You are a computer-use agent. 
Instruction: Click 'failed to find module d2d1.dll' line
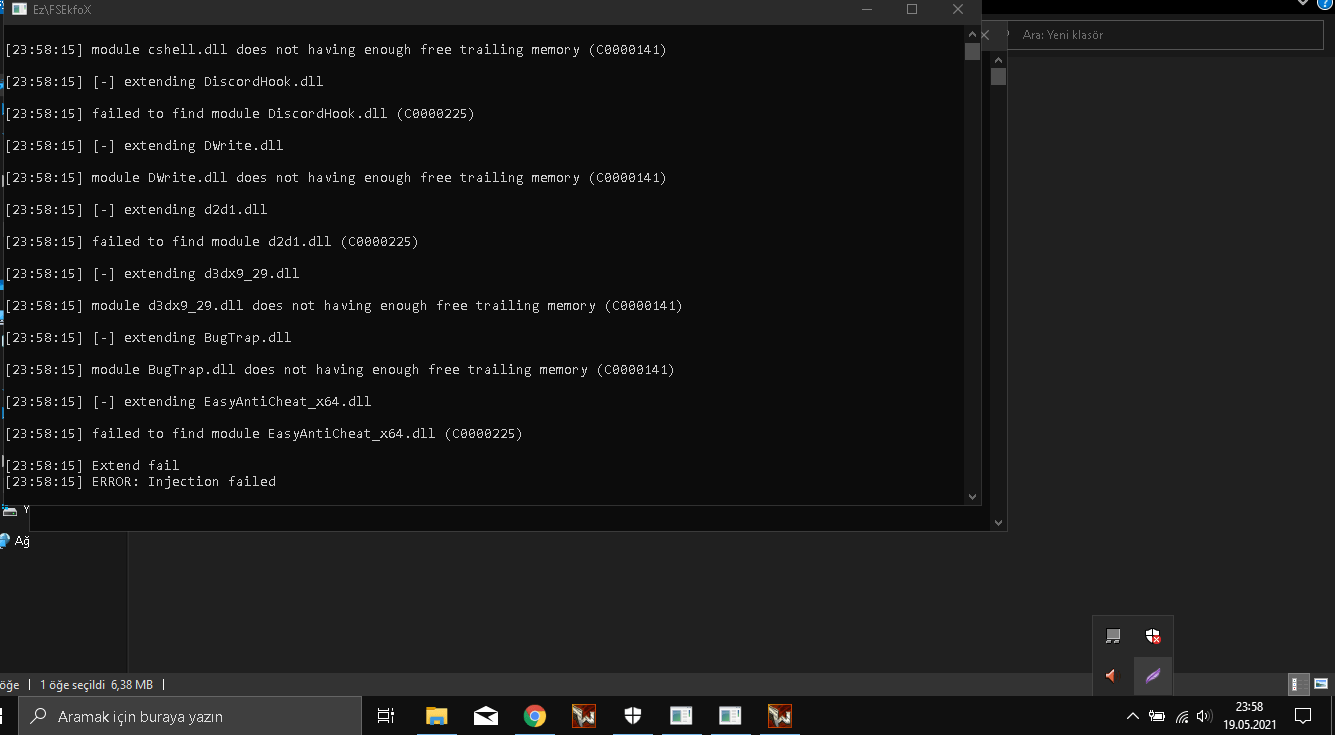tap(212, 242)
